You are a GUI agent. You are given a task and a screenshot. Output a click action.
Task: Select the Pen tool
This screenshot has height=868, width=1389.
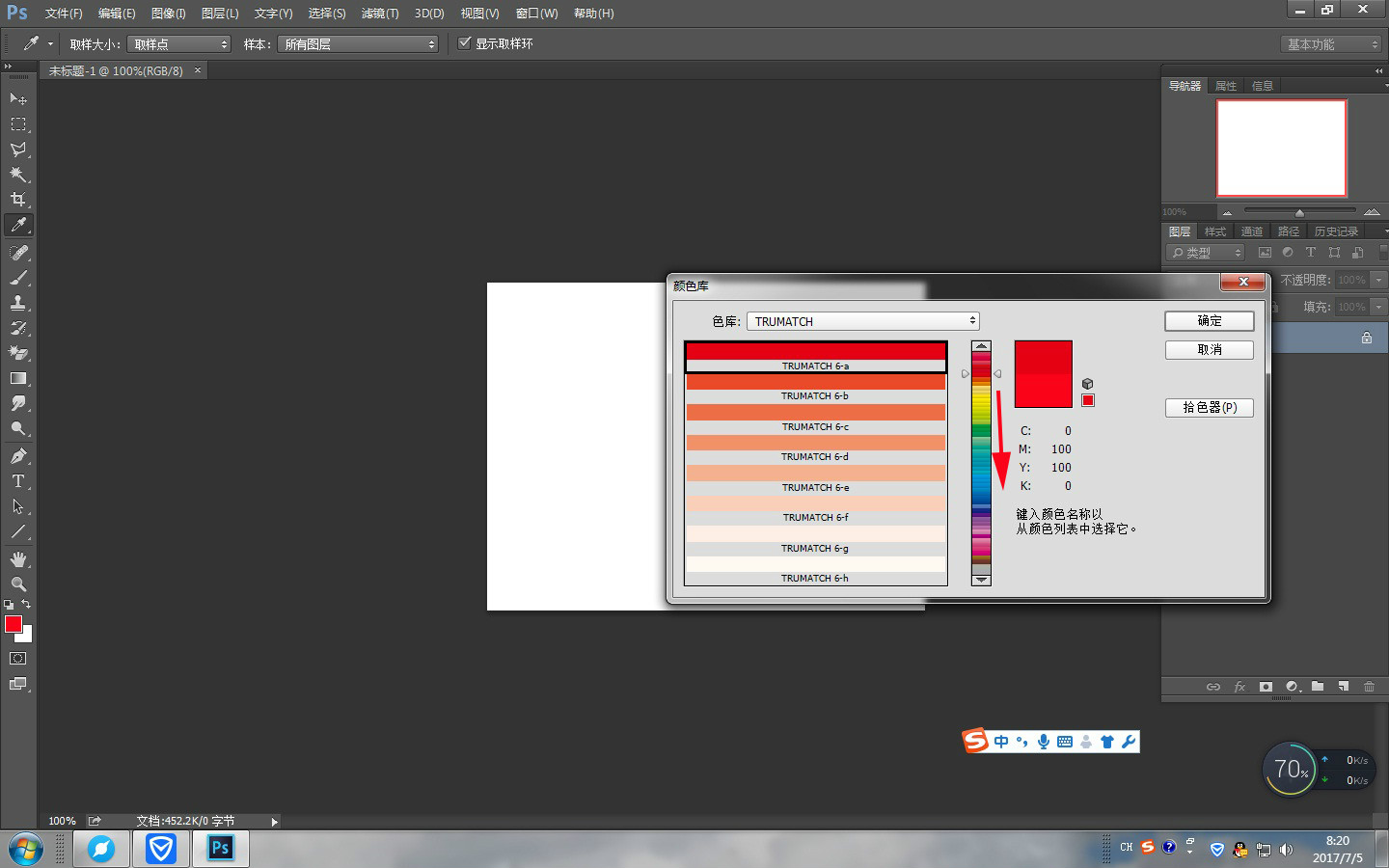point(18,455)
